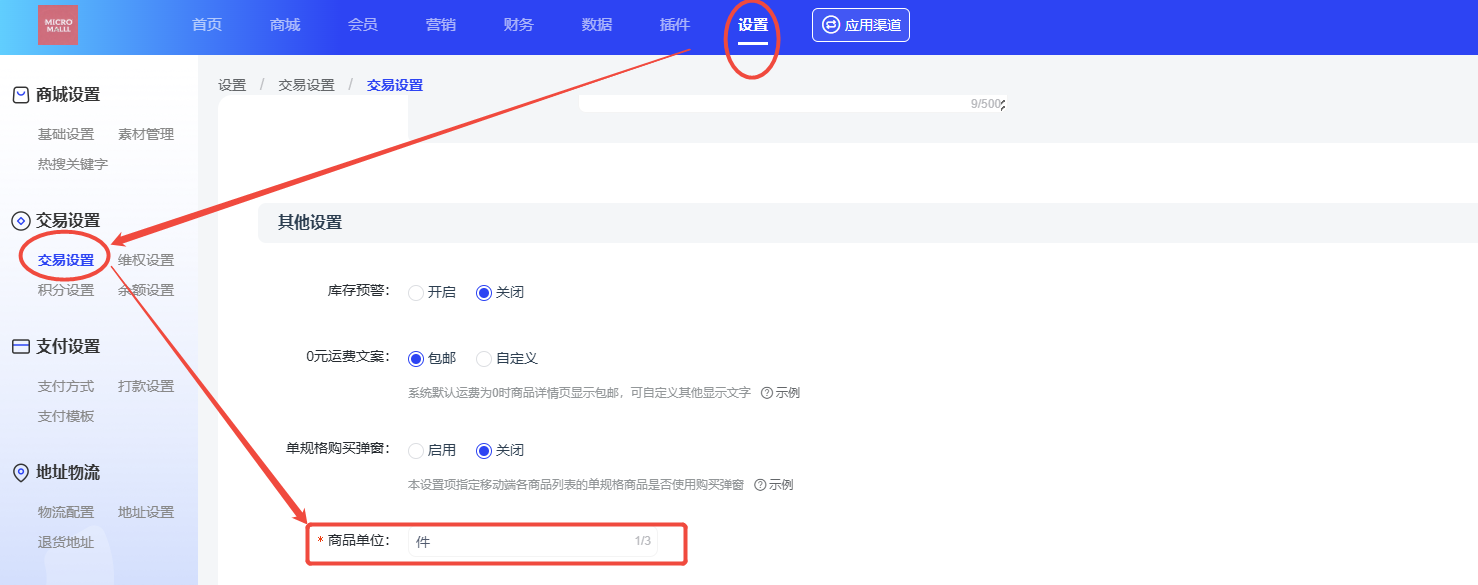Click the swap icon in 应用渠道
The width and height of the screenshot is (1478, 585).
coord(830,25)
